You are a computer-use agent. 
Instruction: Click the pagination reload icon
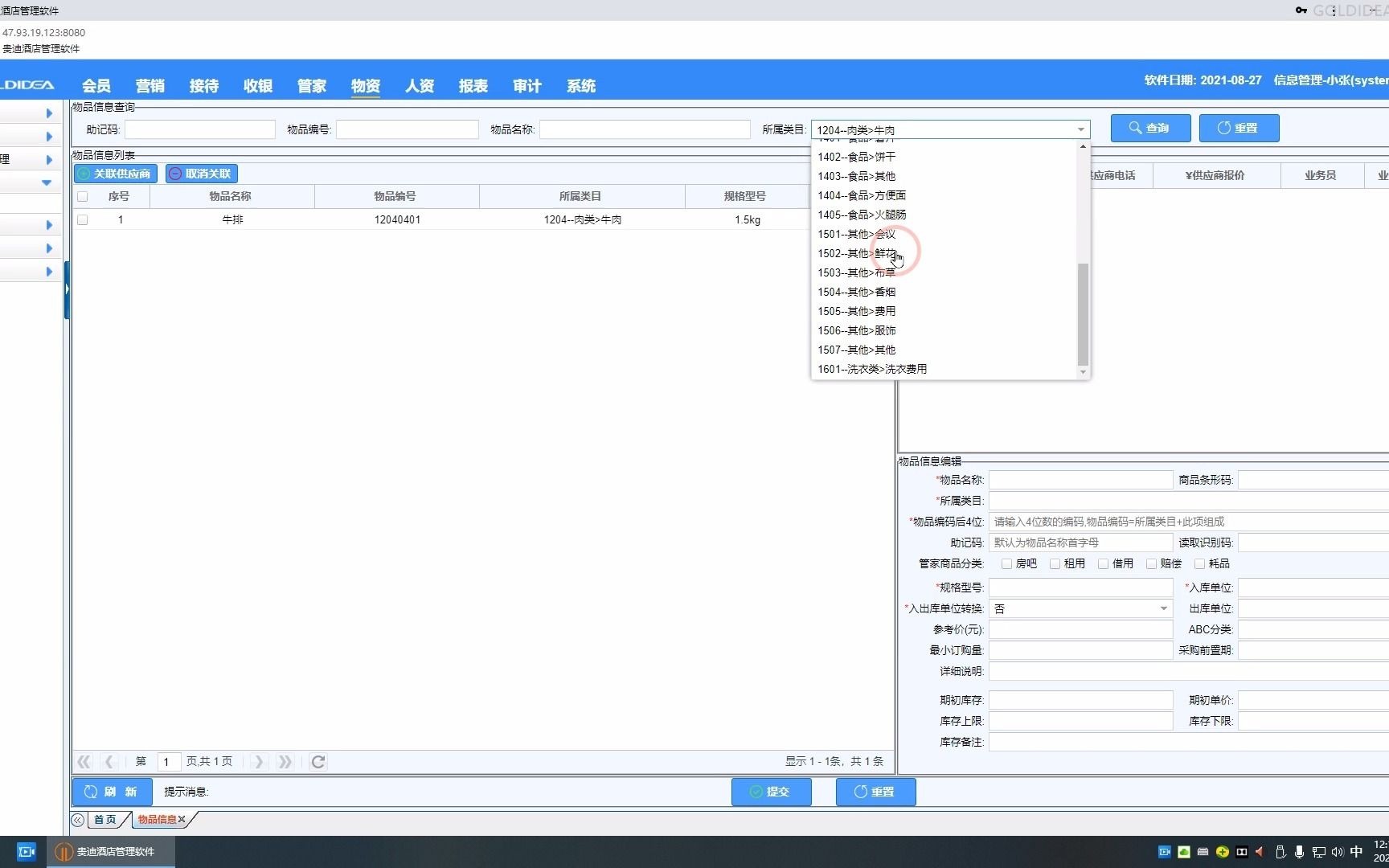(318, 761)
